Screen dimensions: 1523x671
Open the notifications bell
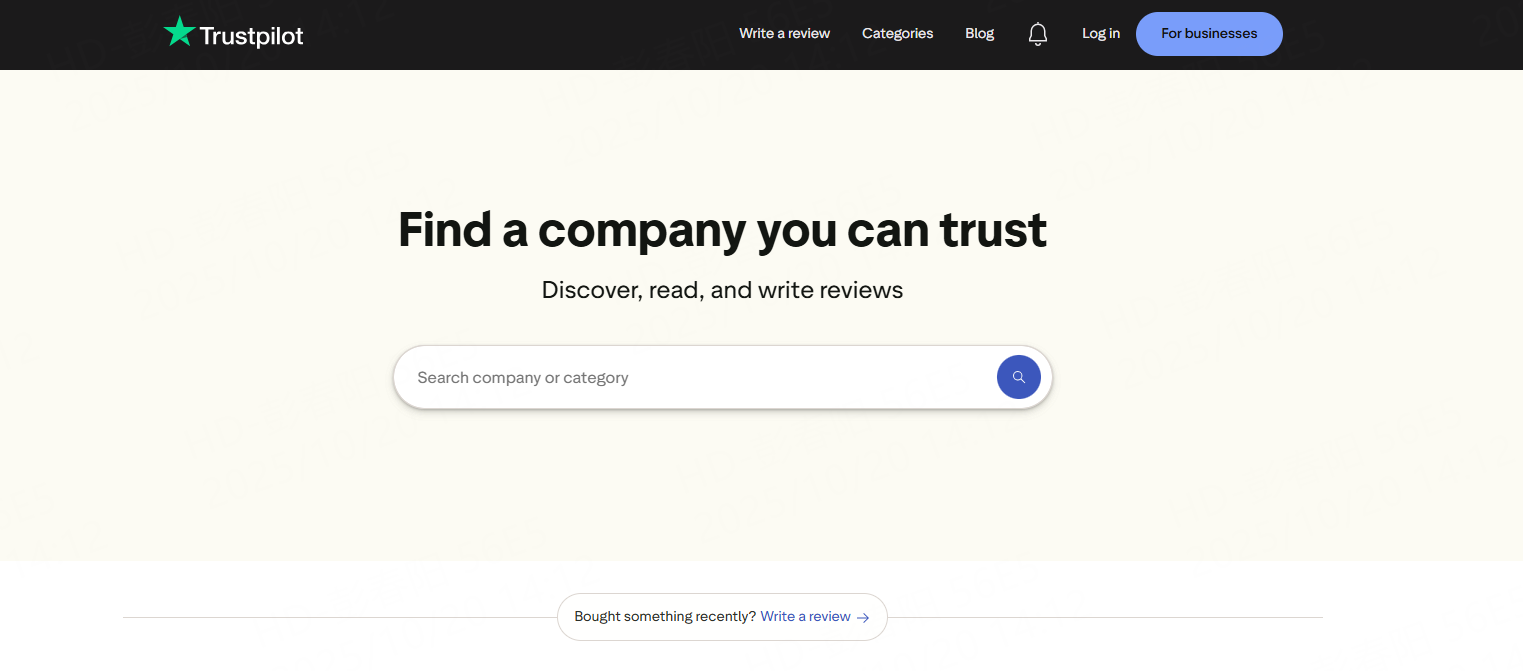pos(1037,34)
